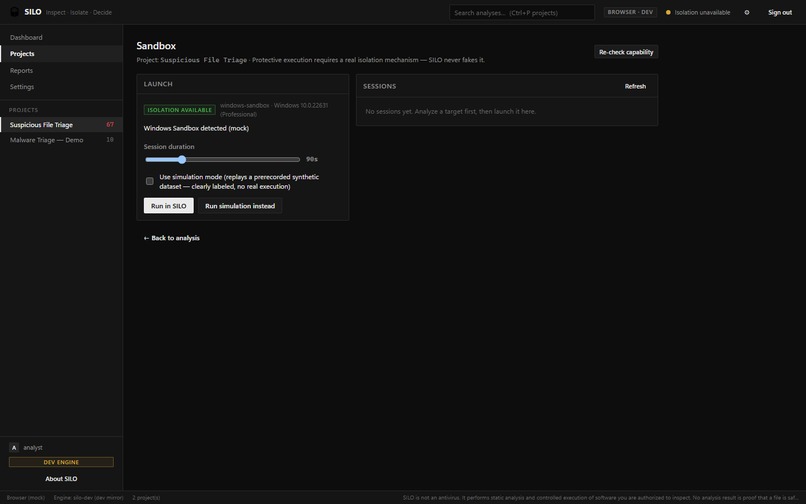The image size is (806, 504).
Task: Adjust the Session duration slider handle
Action: pos(181,159)
